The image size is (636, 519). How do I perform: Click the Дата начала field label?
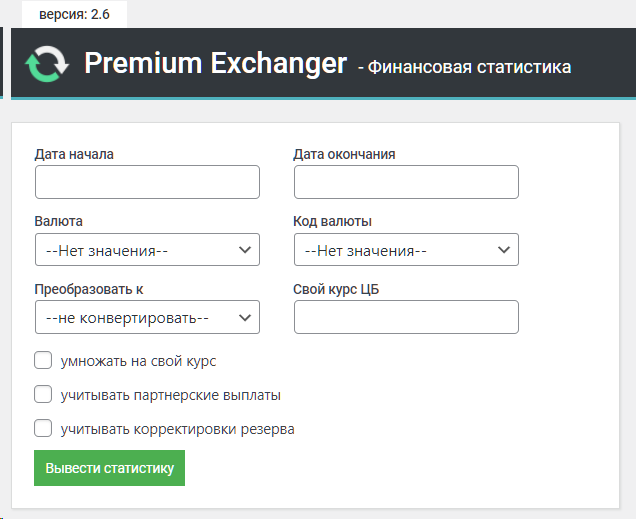pyautogui.click(x=74, y=154)
